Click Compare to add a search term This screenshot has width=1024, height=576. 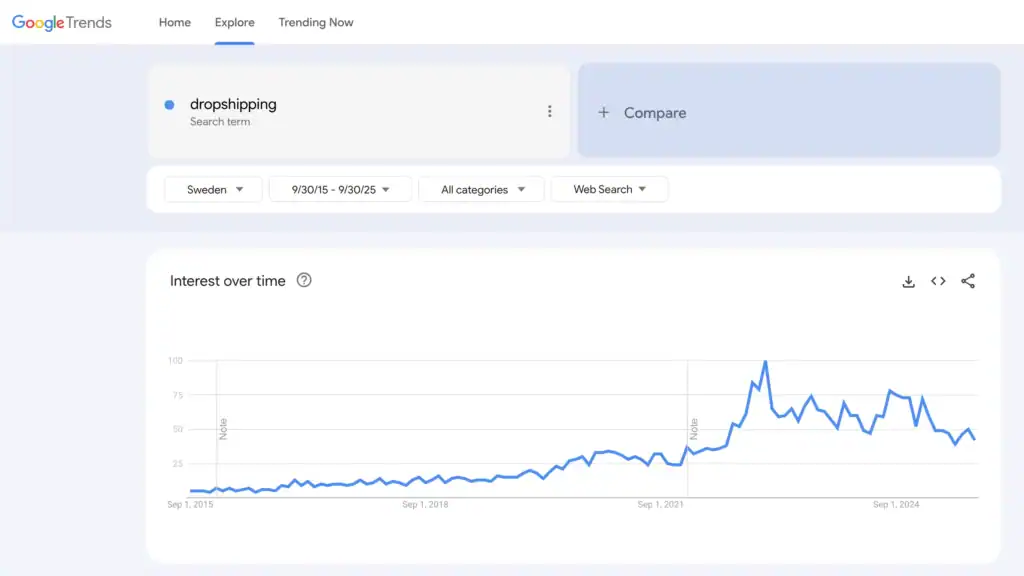(x=655, y=113)
